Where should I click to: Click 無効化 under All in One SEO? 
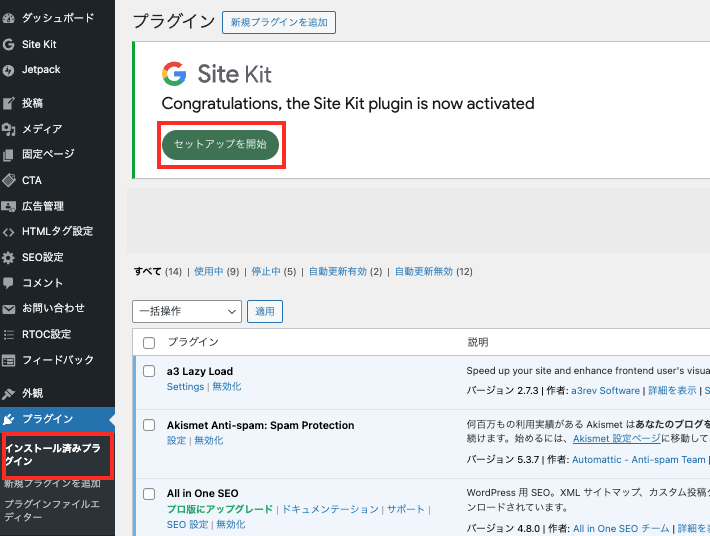(231, 525)
